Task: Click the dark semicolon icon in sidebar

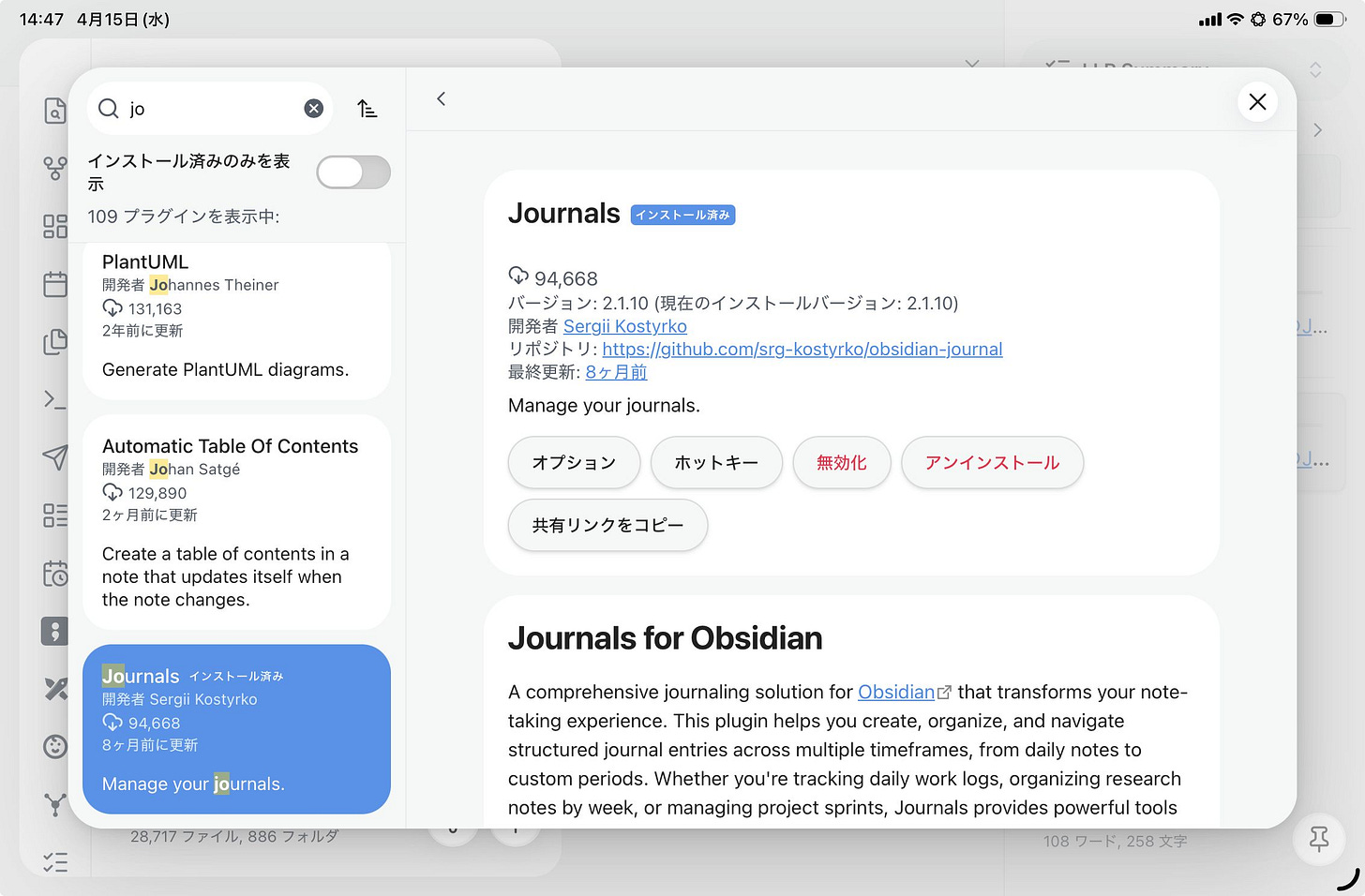Action: 55,631
